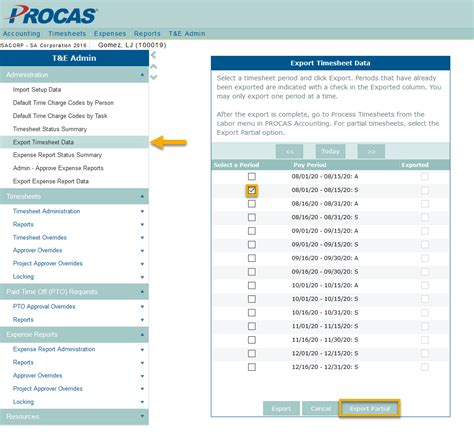Expand Timesheet Administration submenu arrow
This screenshot has width=474, height=442.
click(x=142, y=211)
